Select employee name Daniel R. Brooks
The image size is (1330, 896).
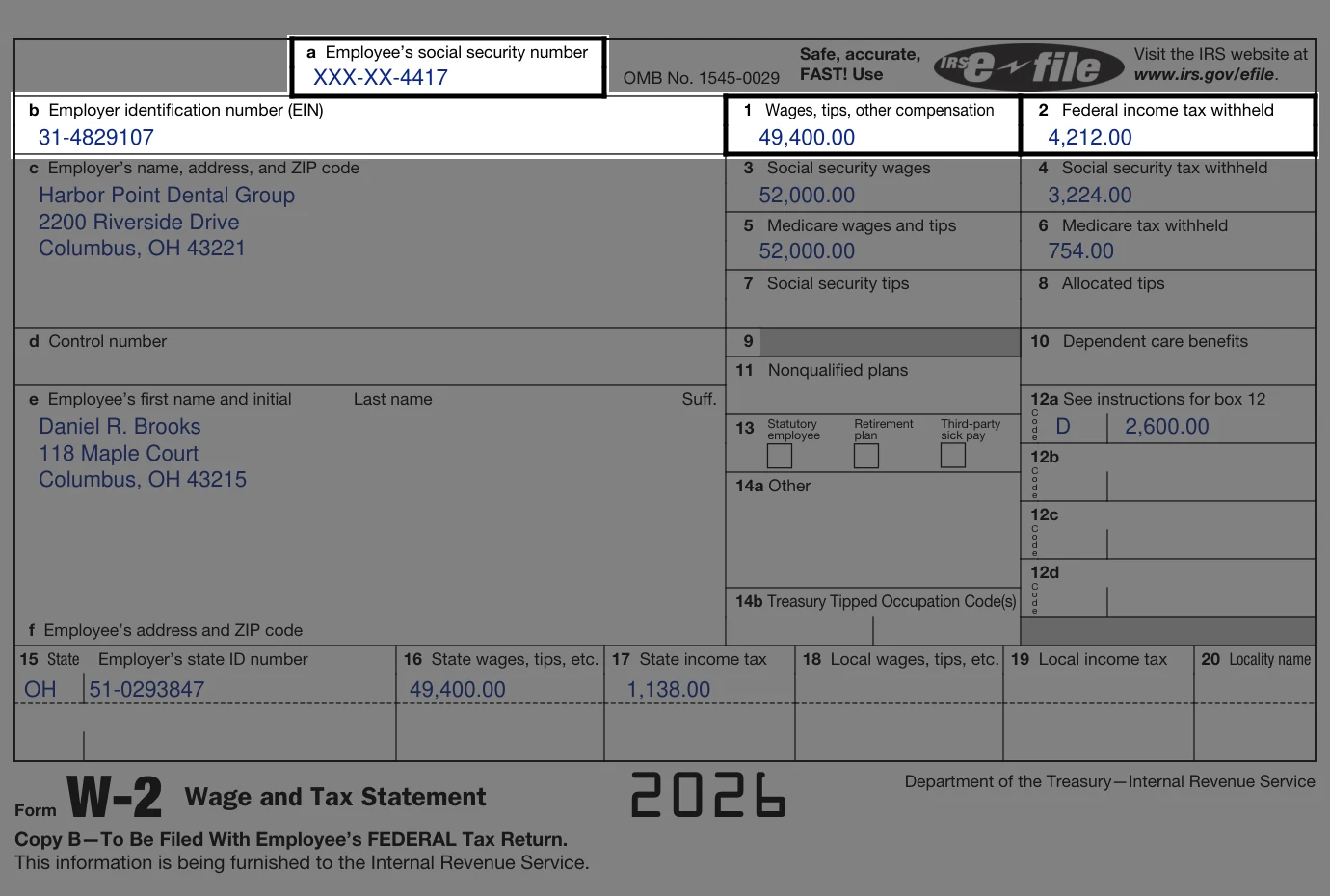(120, 427)
